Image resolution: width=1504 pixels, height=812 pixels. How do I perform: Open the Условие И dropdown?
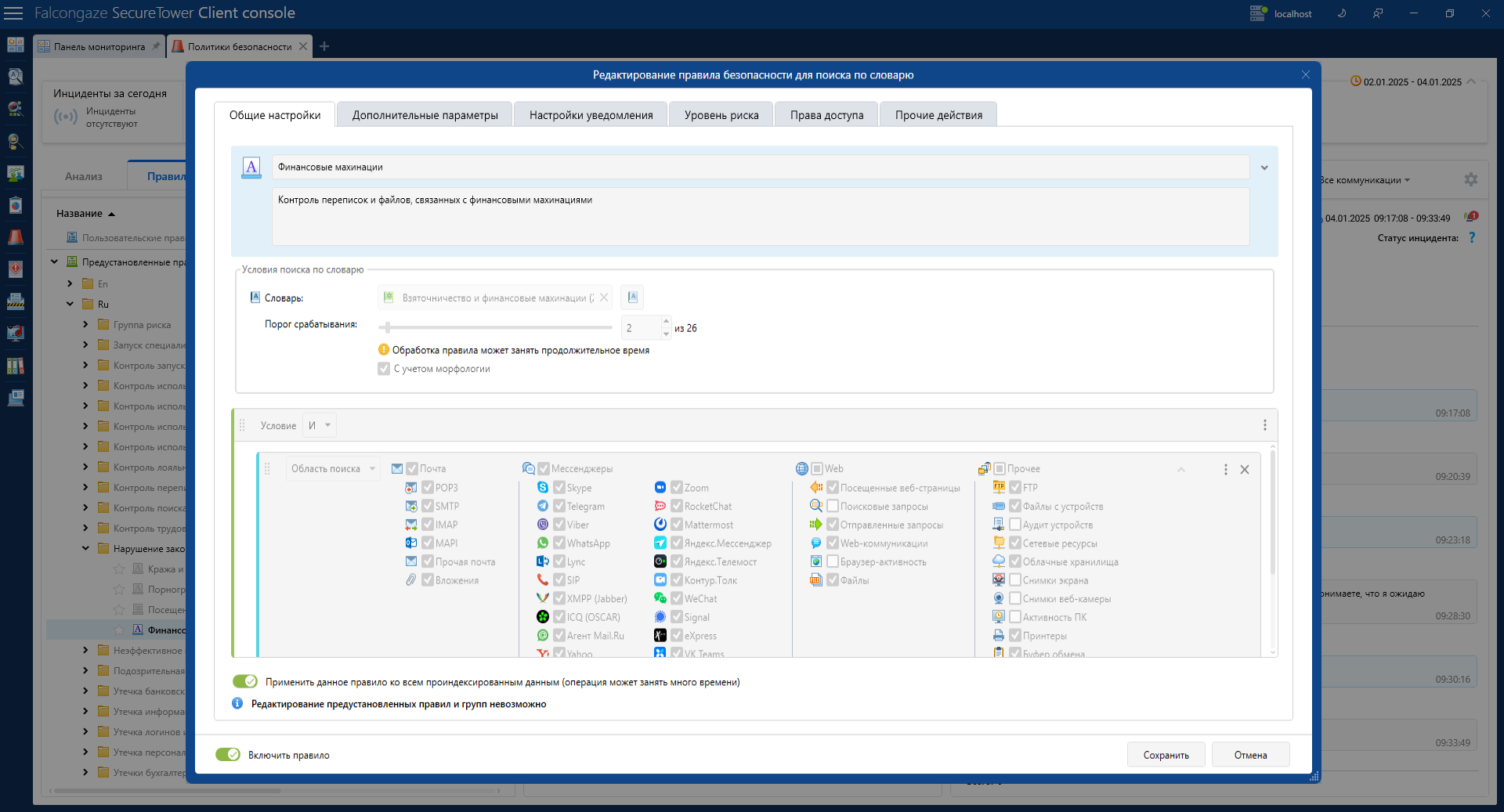pos(320,425)
